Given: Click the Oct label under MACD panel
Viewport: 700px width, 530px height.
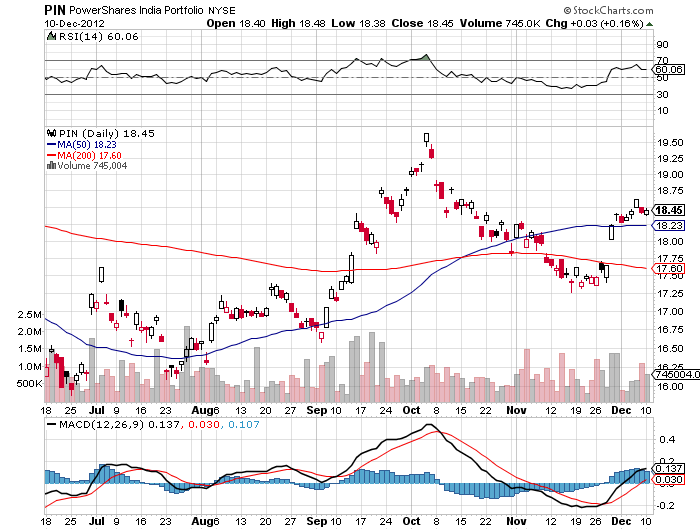Looking at the screenshot, I should (411, 521).
